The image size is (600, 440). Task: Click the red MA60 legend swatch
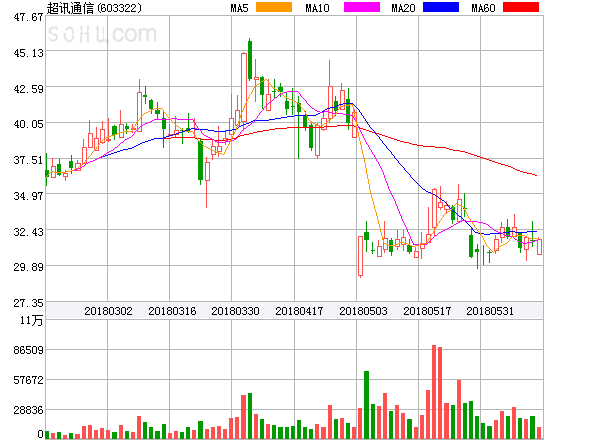coord(521,7)
